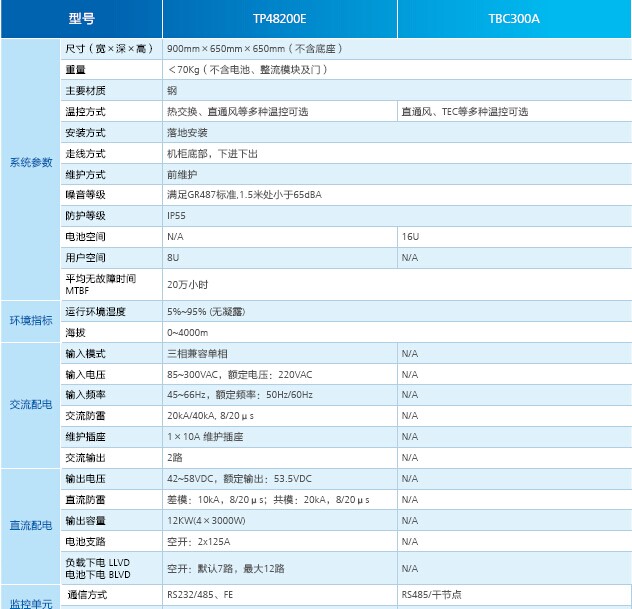Click the 空开：2x125A value
Viewport: 632px width, 609px height.
tap(199, 541)
